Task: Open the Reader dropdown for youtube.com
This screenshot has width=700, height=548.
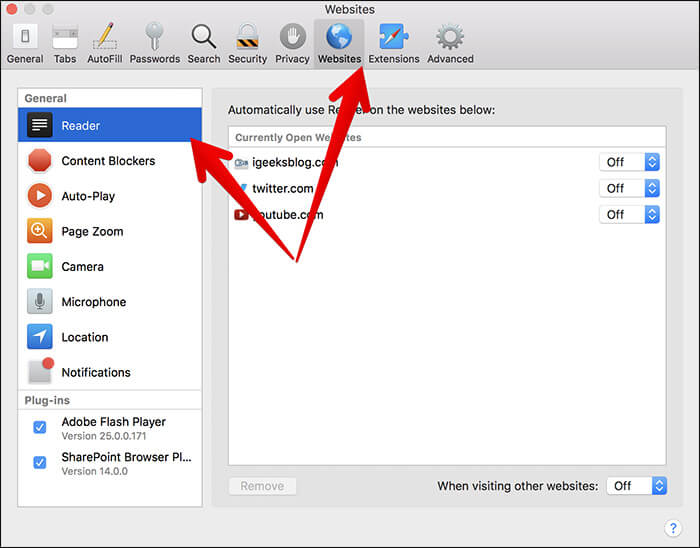Action: click(629, 215)
